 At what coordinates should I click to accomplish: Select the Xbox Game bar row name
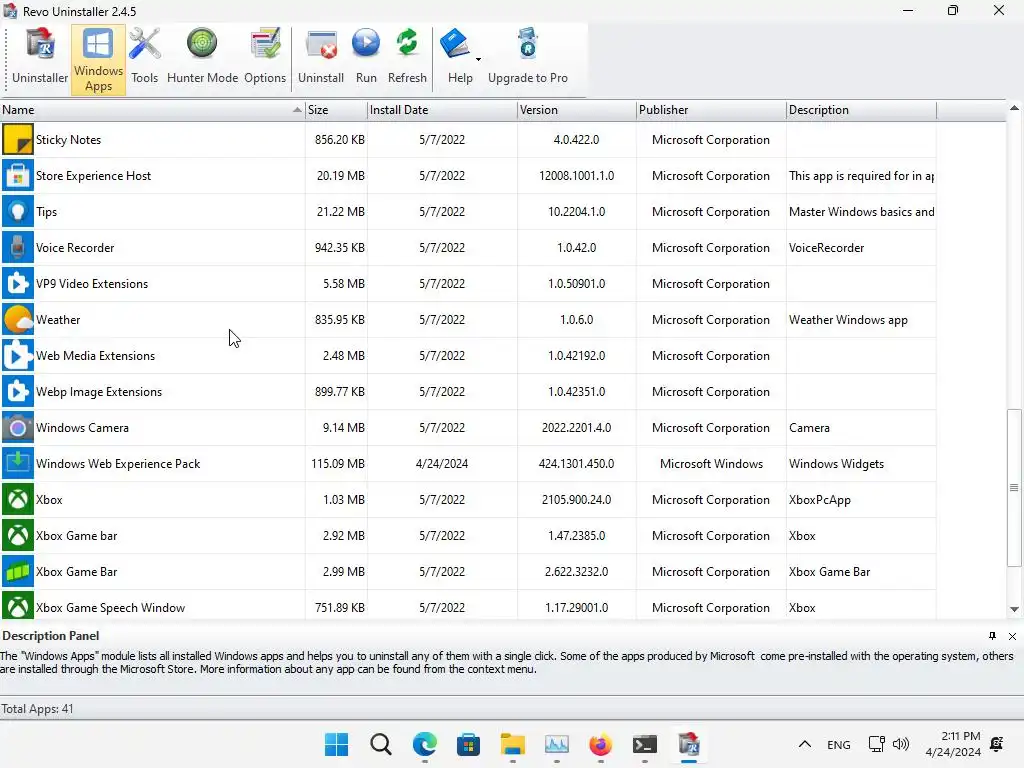click(76, 536)
